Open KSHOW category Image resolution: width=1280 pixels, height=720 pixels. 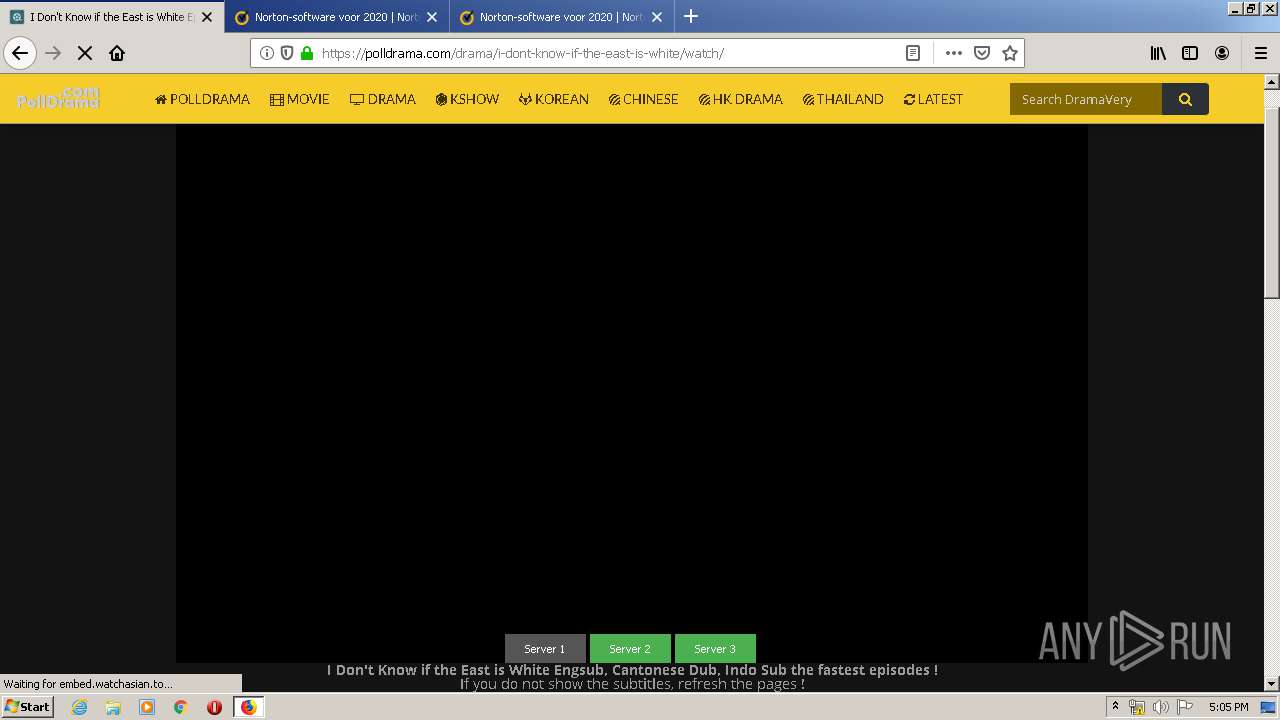click(467, 99)
